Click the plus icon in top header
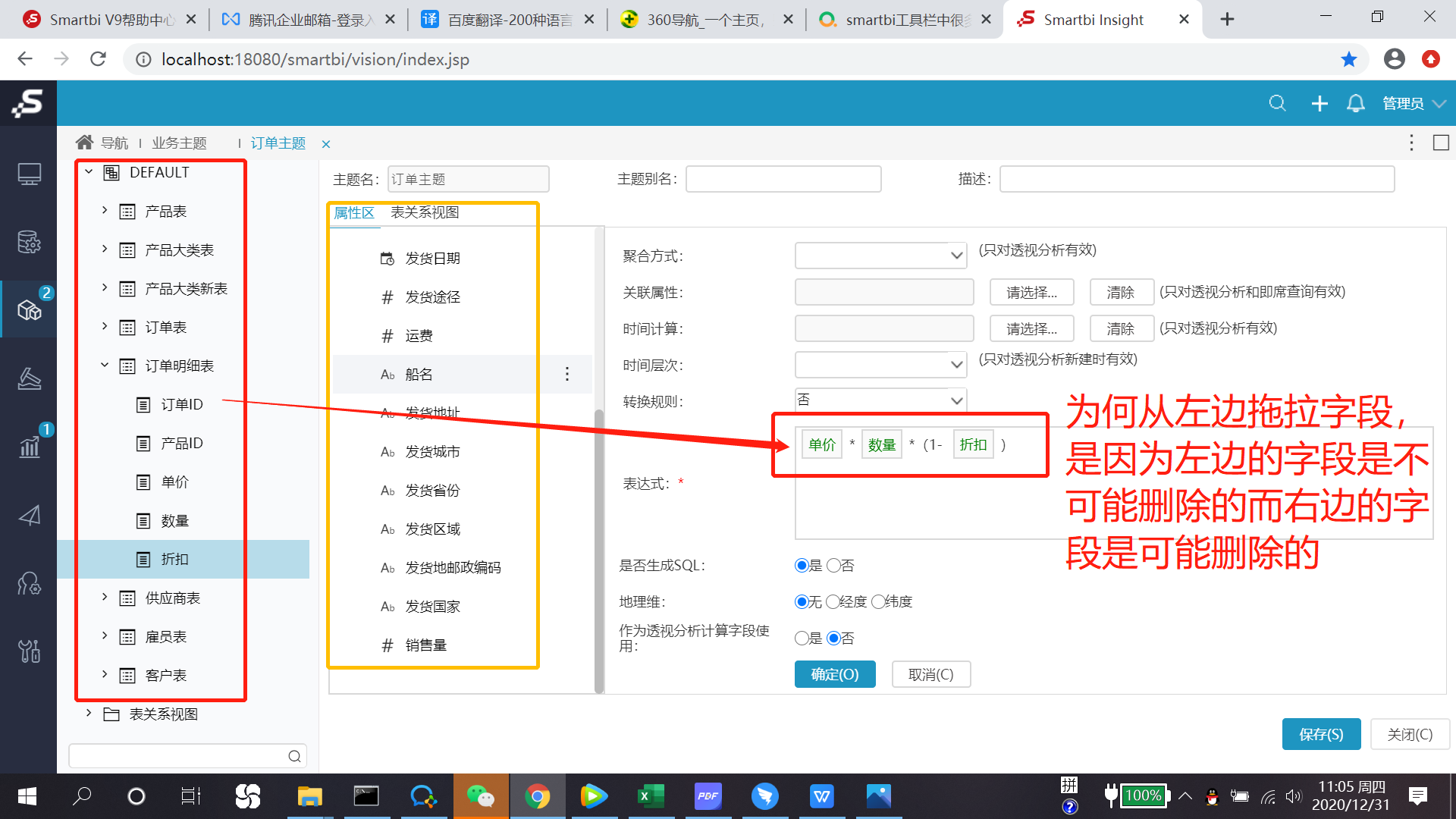The image size is (1456, 819). [x=1319, y=103]
